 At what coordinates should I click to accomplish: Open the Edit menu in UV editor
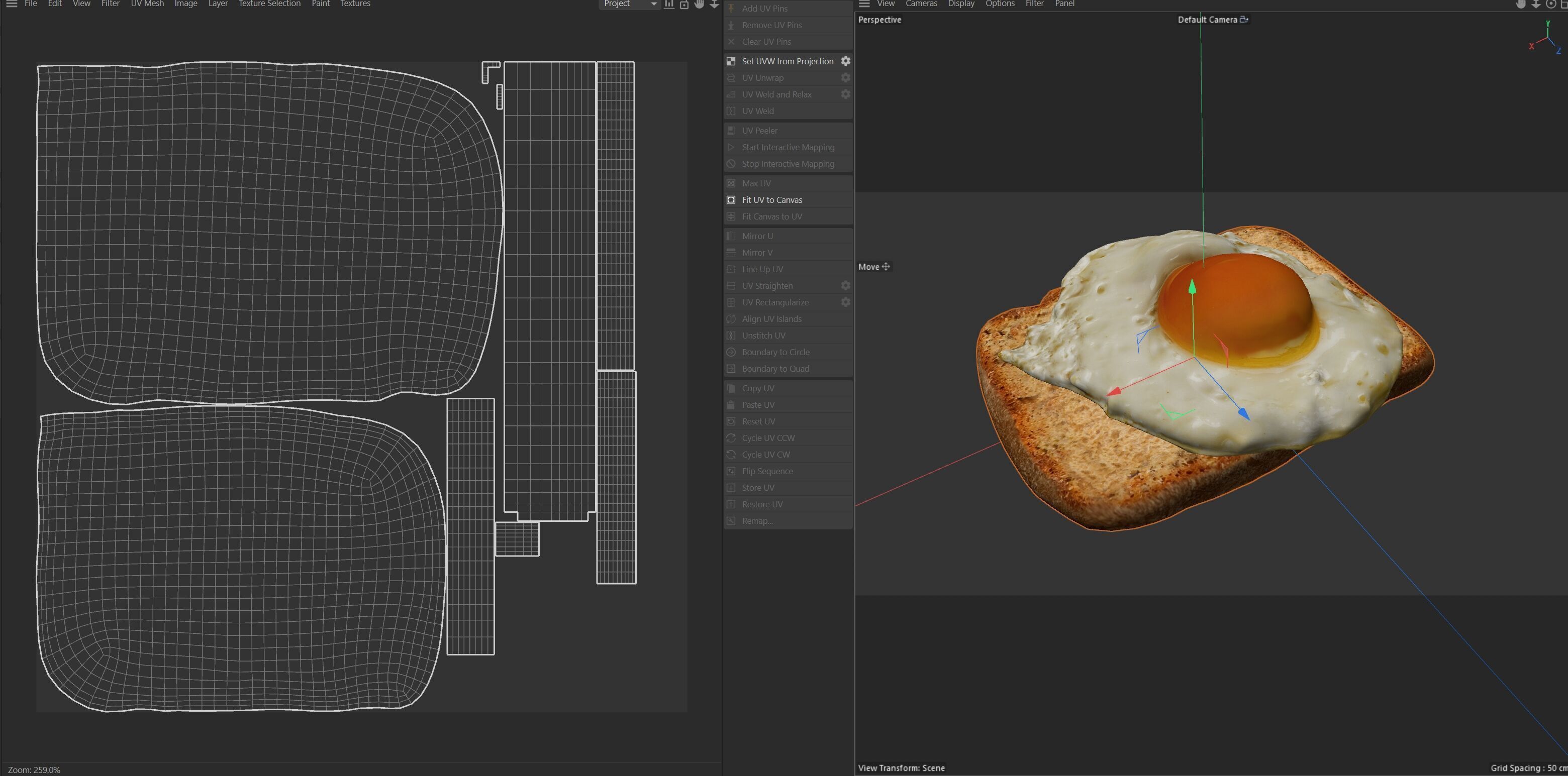tap(55, 4)
